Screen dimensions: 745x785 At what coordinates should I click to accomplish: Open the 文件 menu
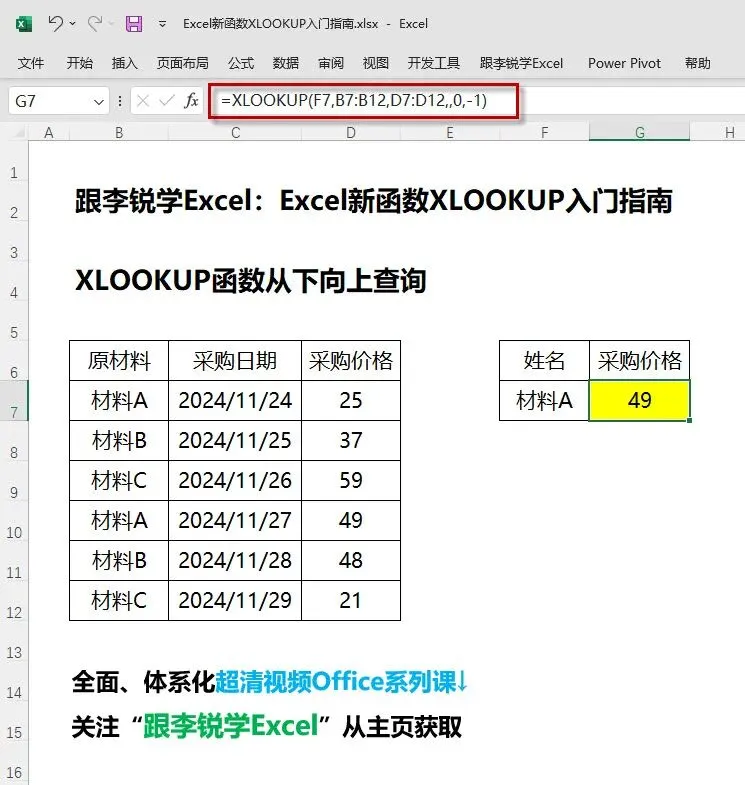(31, 63)
